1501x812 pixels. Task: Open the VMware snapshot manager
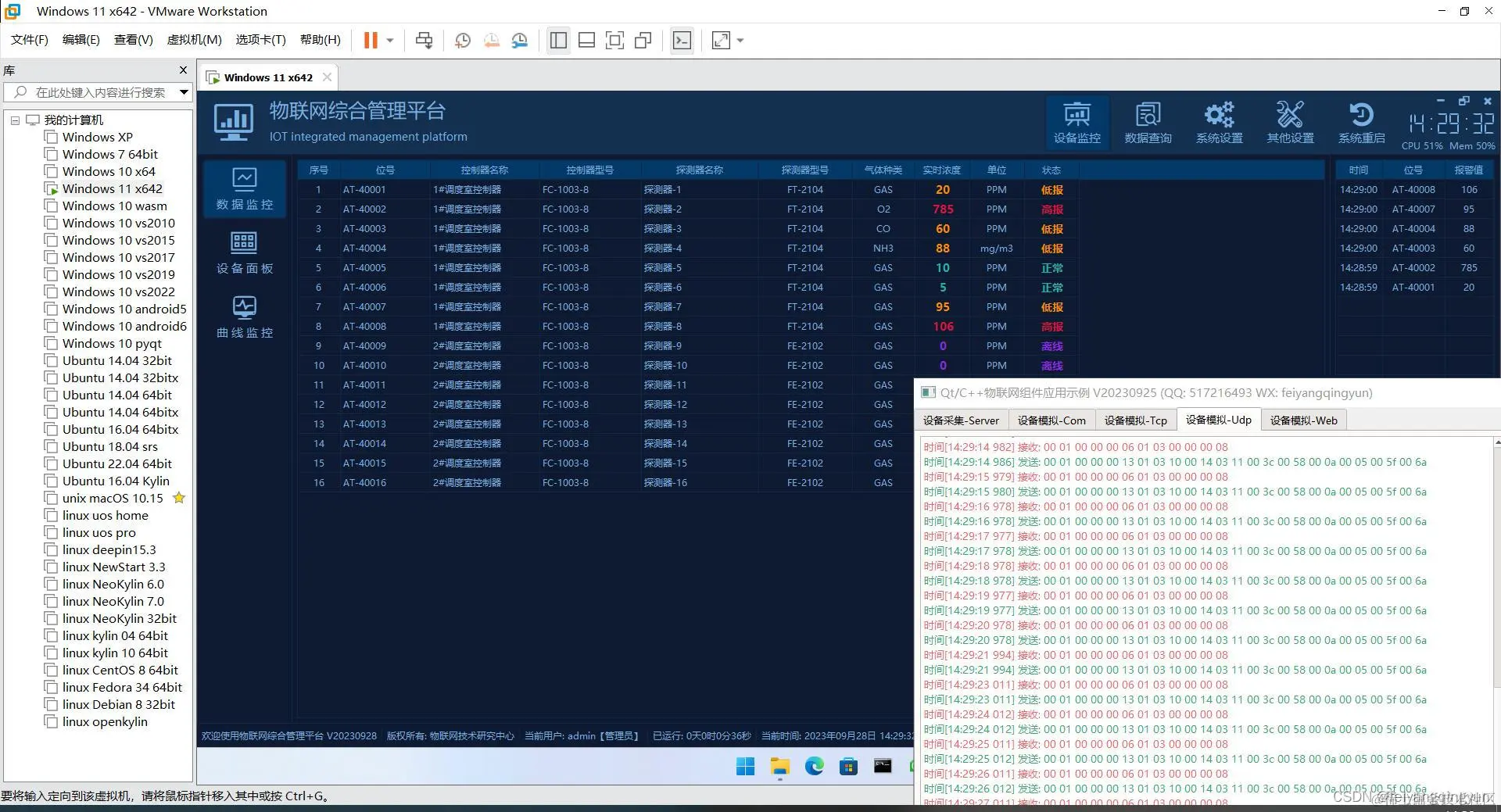click(520, 41)
